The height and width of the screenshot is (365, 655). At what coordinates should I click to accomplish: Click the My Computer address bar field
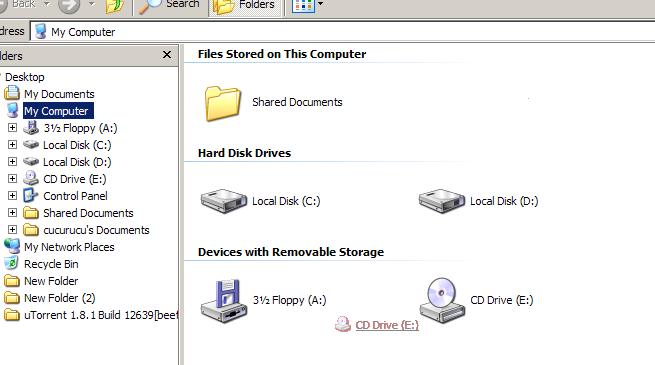click(343, 32)
